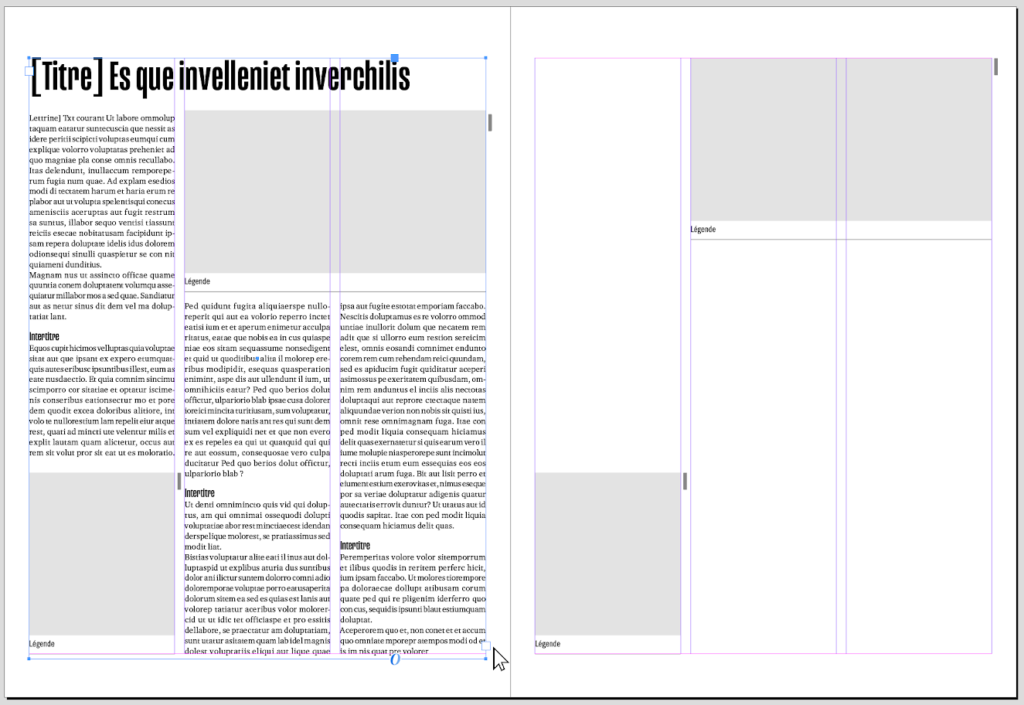Viewport: 1024px width, 705px height.
Task: Click the Intertitre heading in the second column
Action: pos(200,493)
